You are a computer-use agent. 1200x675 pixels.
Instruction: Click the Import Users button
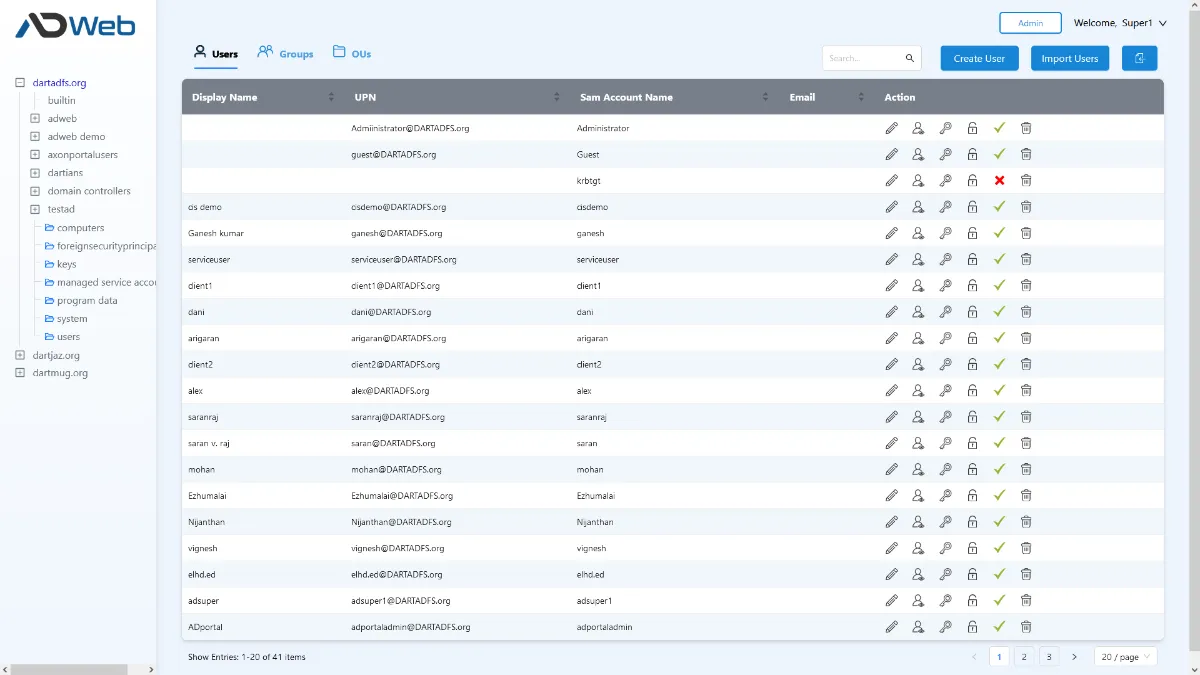[x=1070, y=58]
